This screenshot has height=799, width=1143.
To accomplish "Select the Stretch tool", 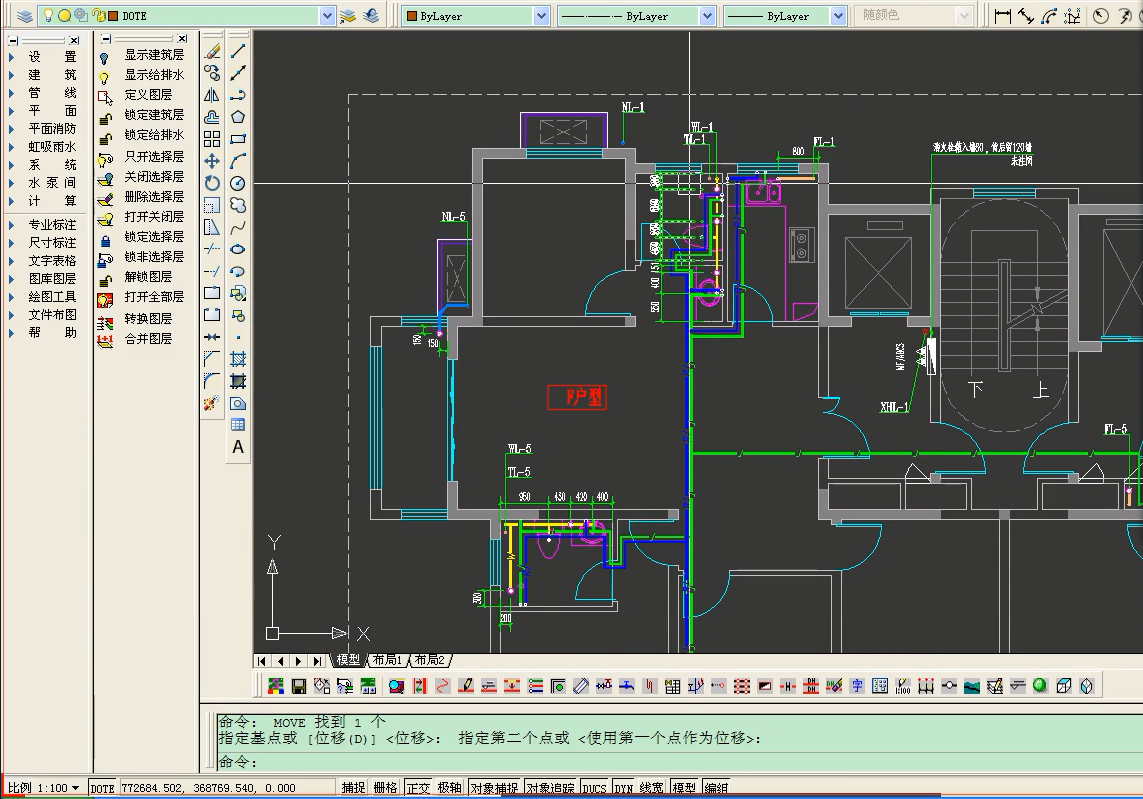I will [x=212, y=227].
